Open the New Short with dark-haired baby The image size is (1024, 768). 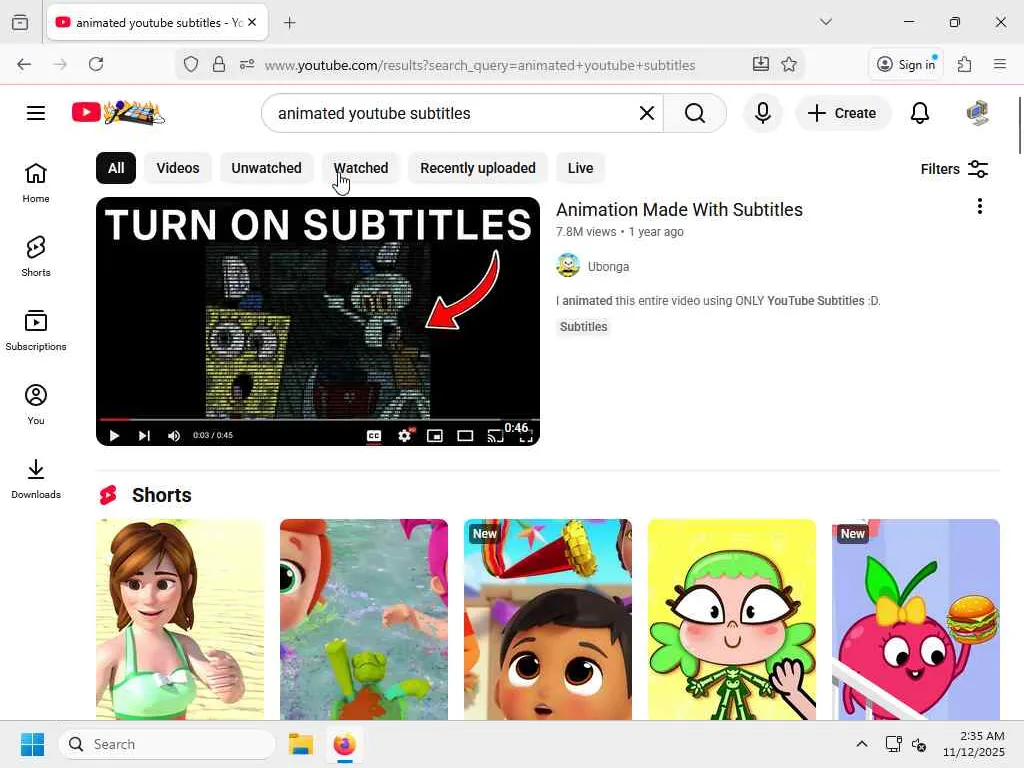coord(548,620)
